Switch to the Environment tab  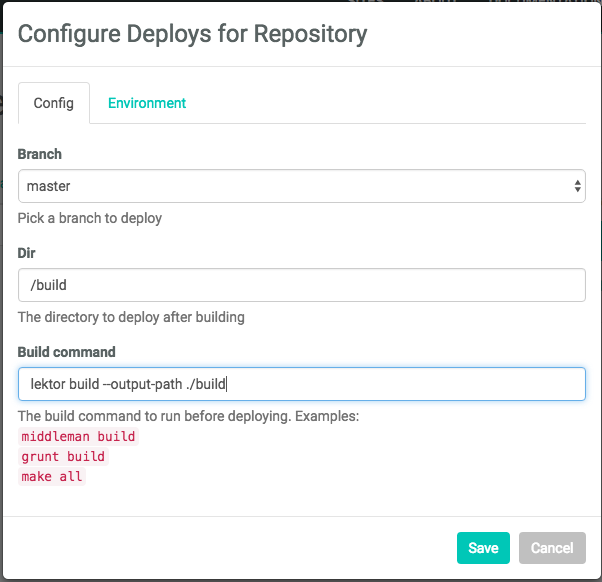click(x=147, y=103)
